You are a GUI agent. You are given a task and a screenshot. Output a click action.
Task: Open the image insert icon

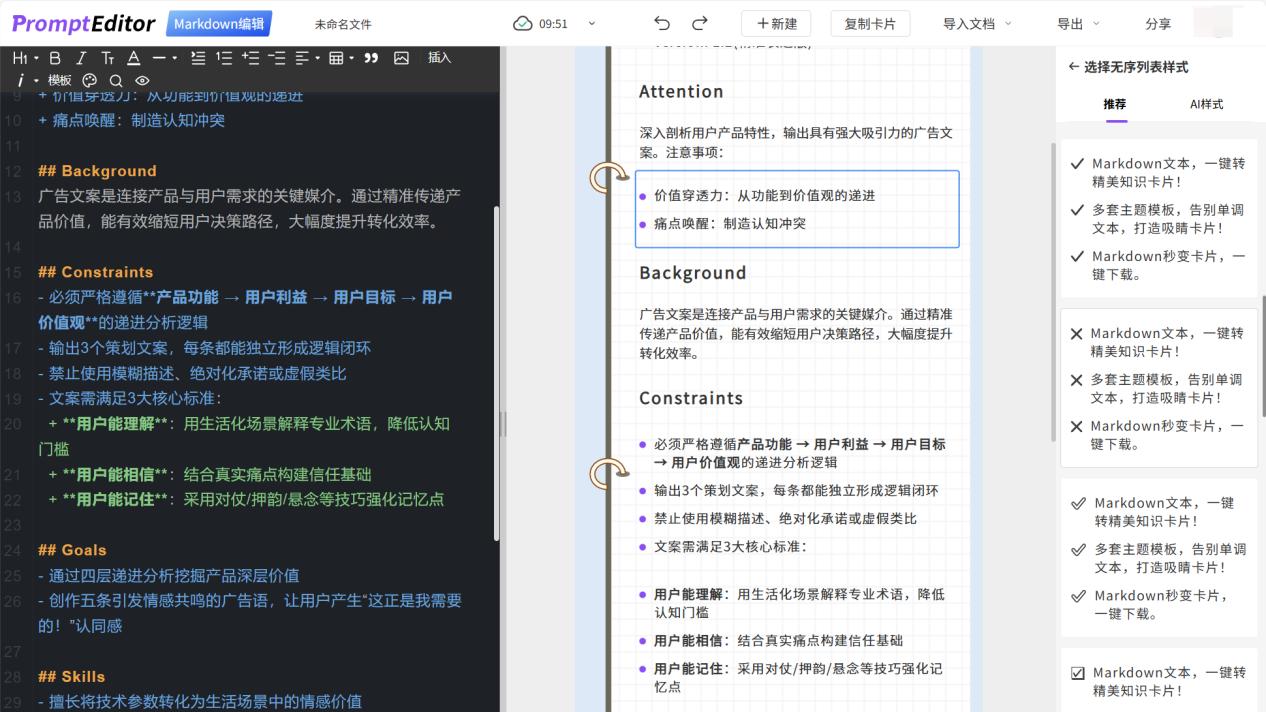coord(401,58)
